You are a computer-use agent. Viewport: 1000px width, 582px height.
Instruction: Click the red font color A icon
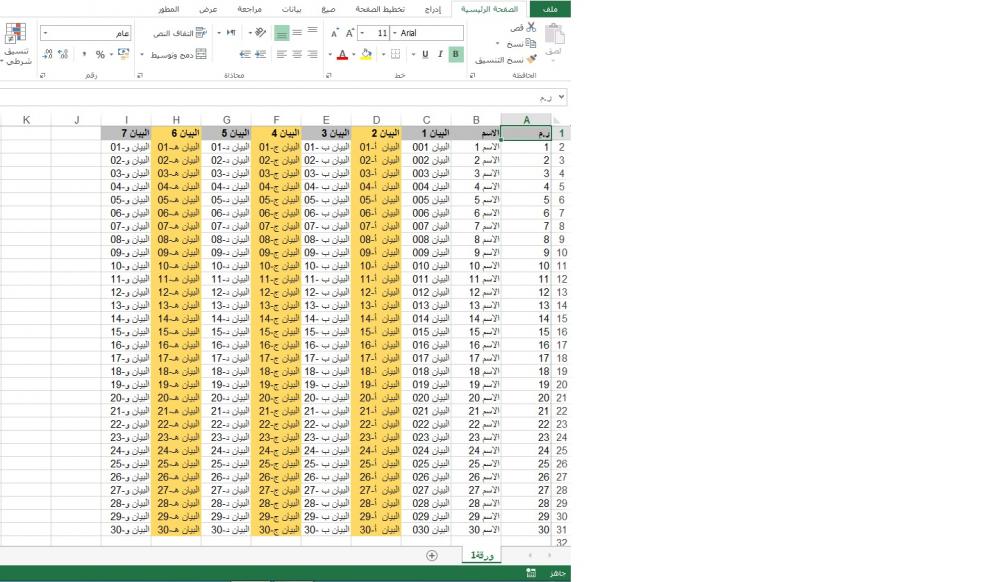click(342, 54)
